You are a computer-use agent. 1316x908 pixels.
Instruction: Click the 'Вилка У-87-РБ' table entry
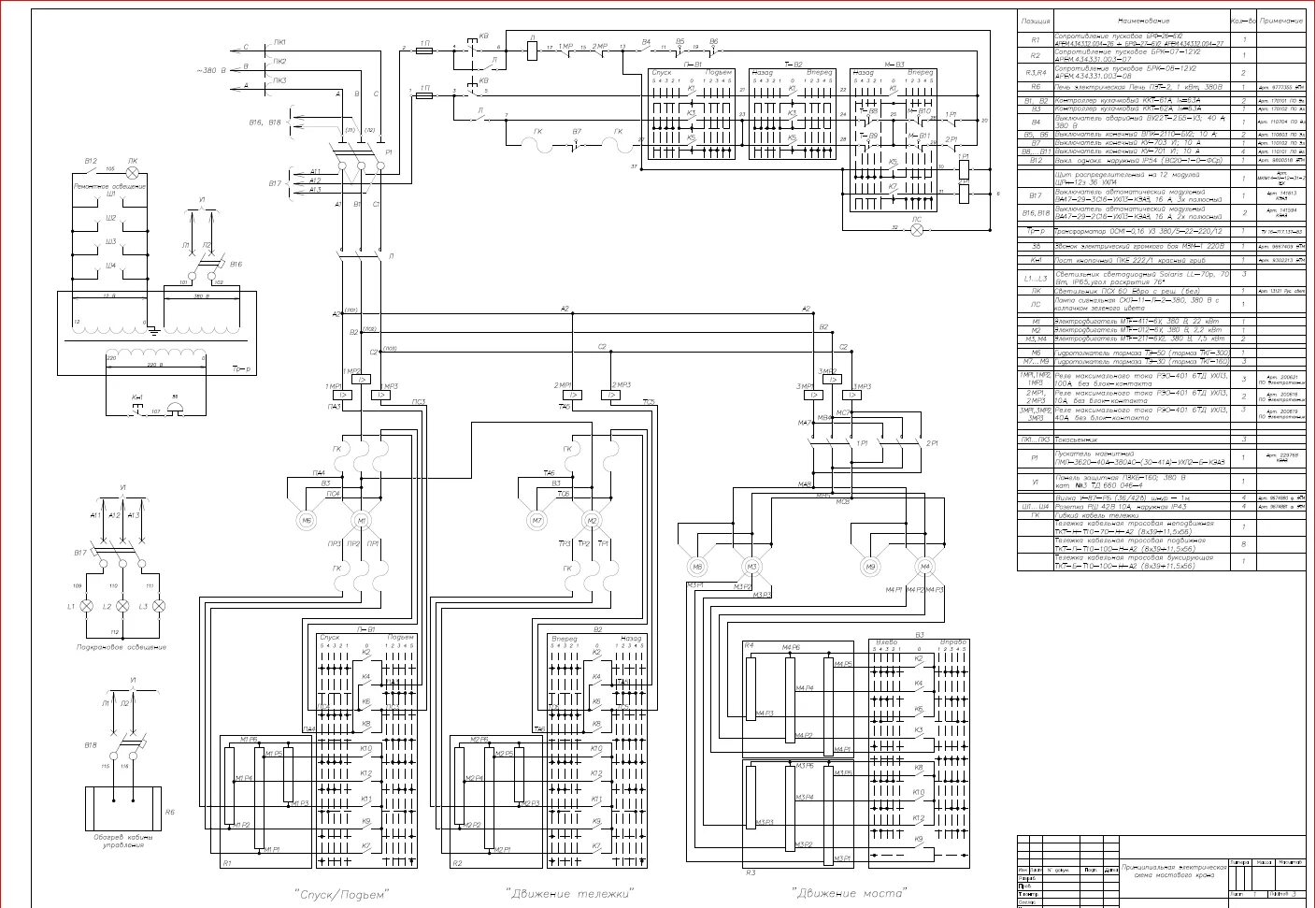(1123, 498)
